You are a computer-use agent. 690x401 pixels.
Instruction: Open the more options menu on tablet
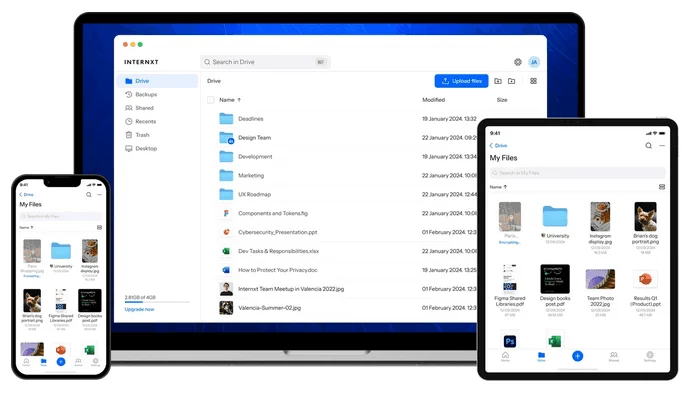click(x=662, y=146)
